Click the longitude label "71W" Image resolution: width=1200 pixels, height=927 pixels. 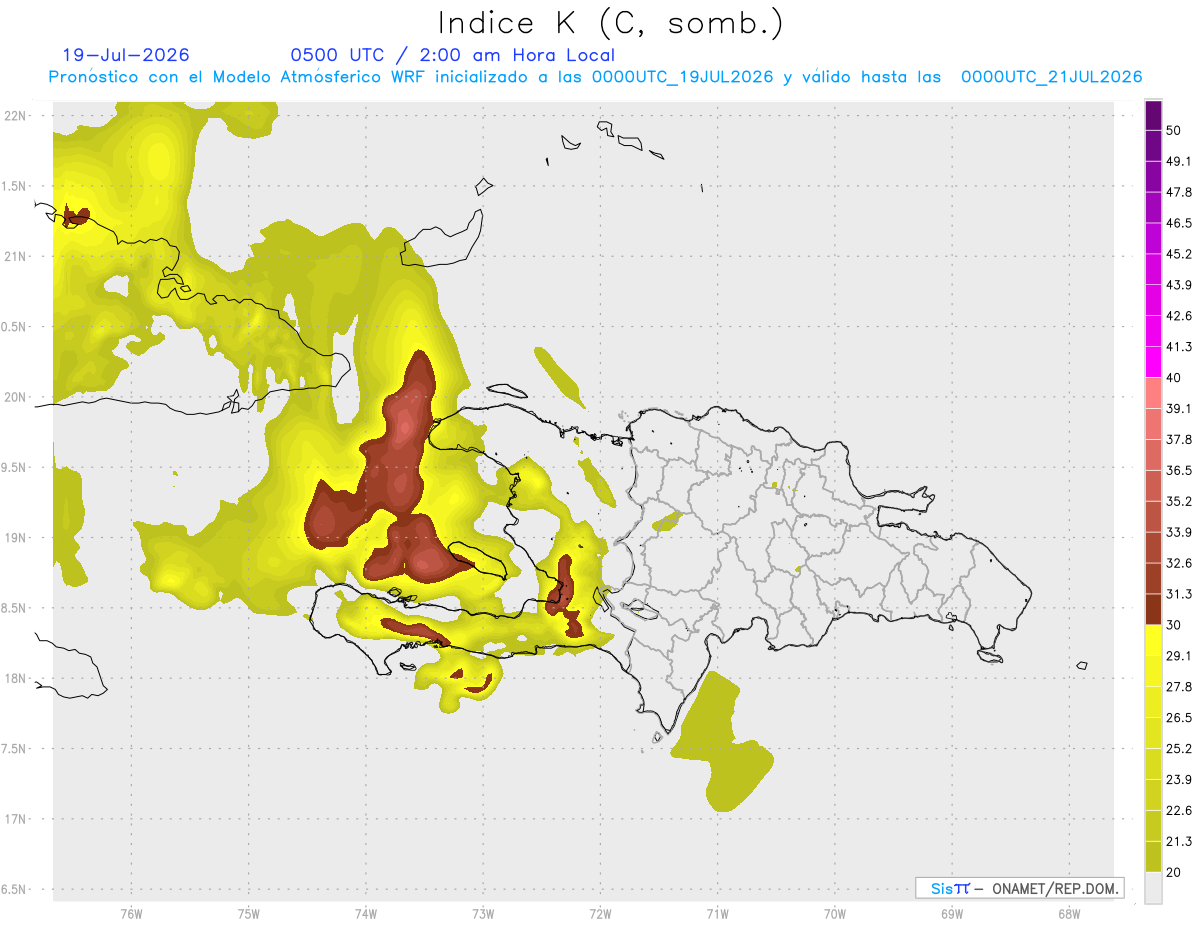[717, 913]
